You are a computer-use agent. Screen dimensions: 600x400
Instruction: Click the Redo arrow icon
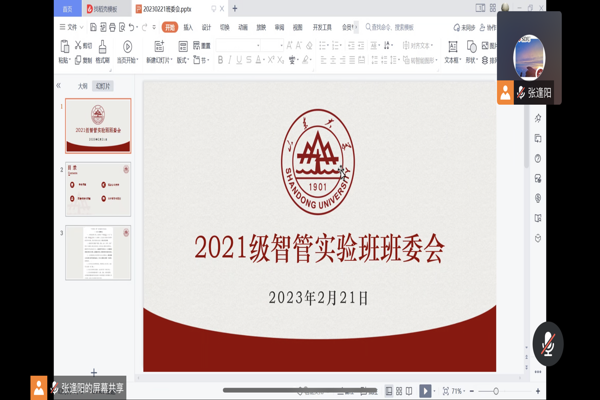(144, 27)
